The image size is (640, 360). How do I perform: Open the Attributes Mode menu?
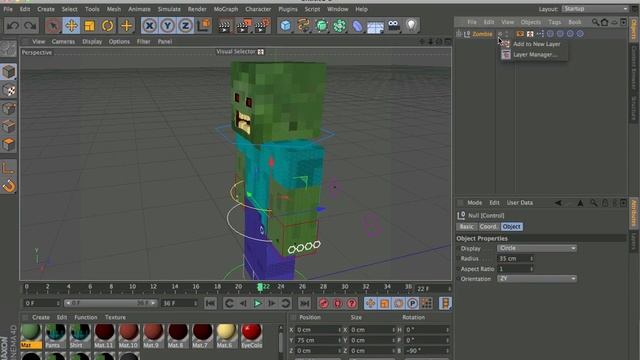(x=474, y=203)
